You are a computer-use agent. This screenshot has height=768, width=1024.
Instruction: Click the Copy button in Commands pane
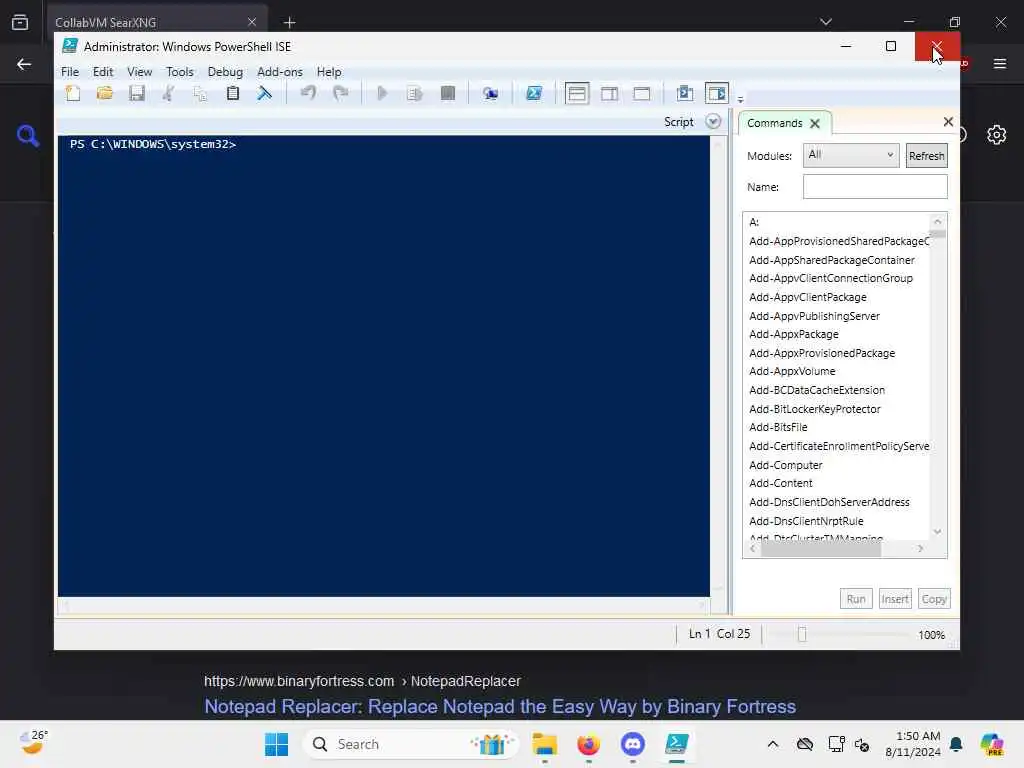tap(934, 598)
